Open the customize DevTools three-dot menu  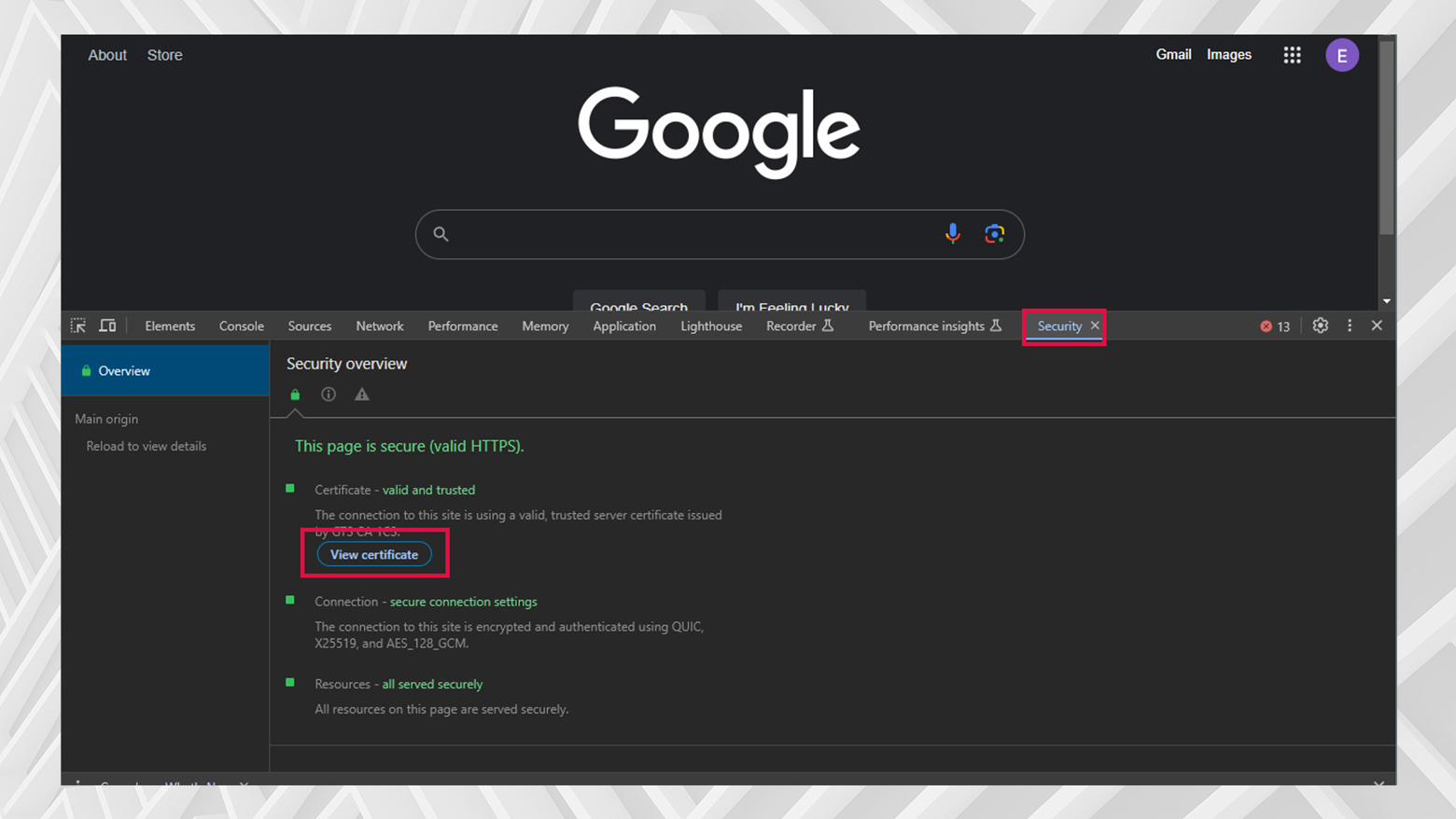coord(1349,326)
